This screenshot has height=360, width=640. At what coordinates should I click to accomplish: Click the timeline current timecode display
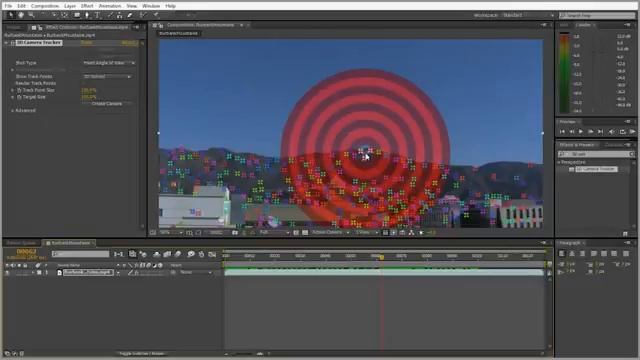[x=27, y=252]
